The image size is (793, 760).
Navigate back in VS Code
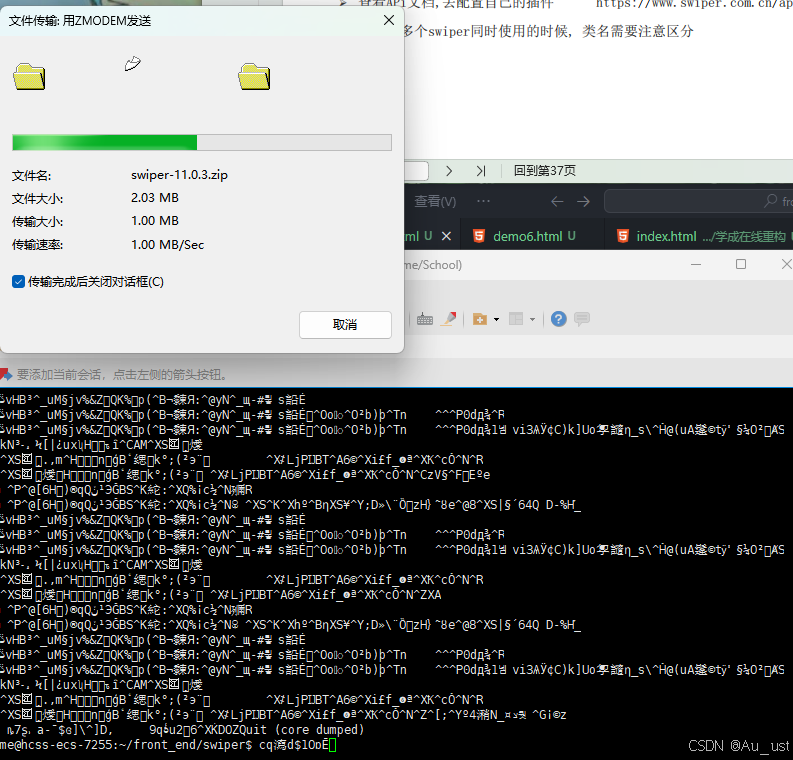pos(557,201)
